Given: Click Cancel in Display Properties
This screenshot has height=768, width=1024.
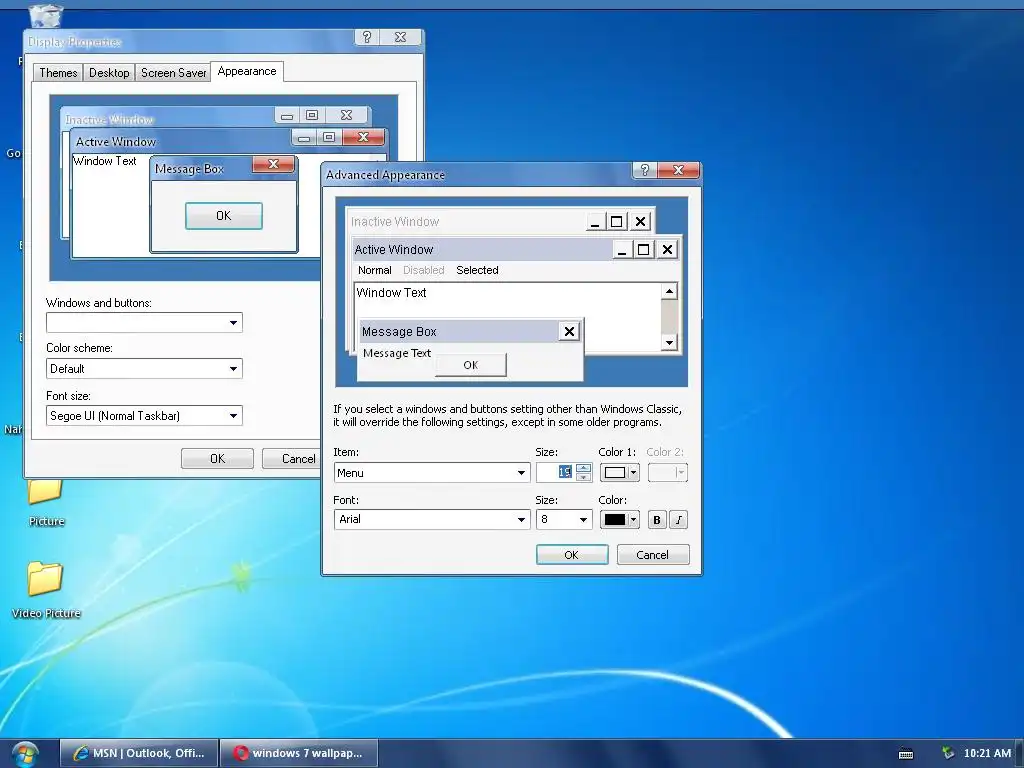Looking at the screenshot, I should coord(291,458).
